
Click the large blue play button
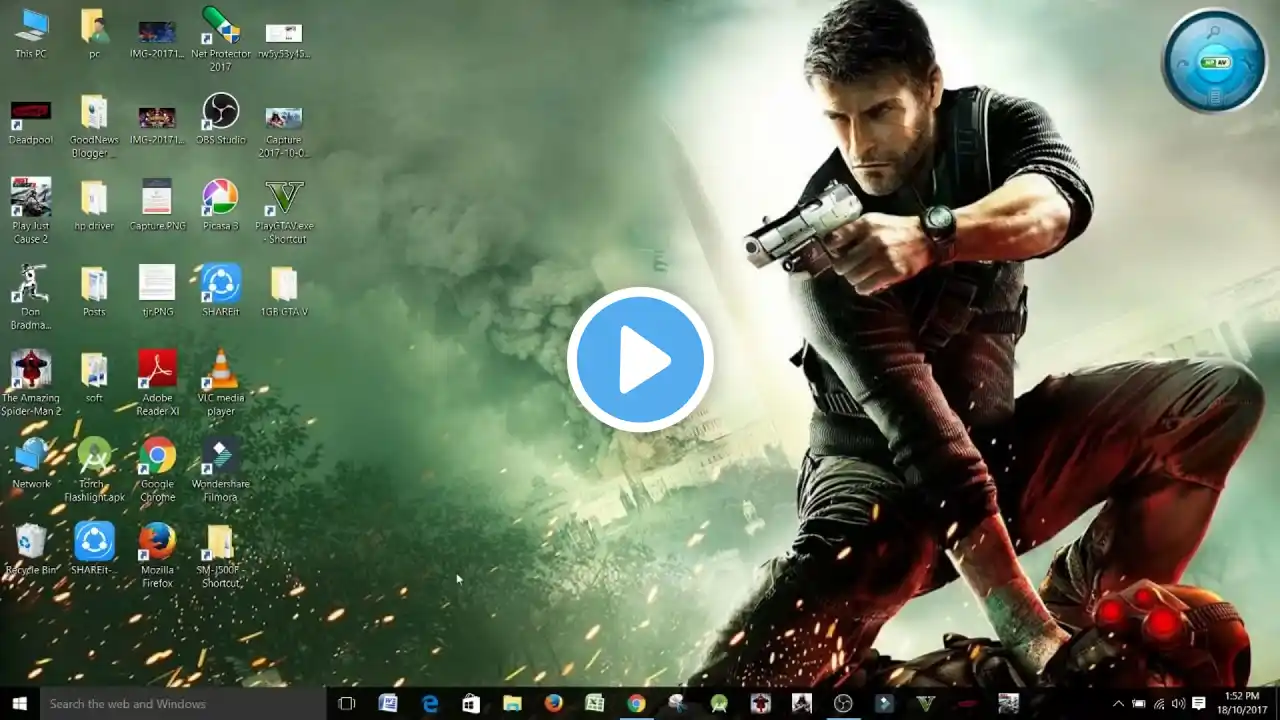[640, 360]
